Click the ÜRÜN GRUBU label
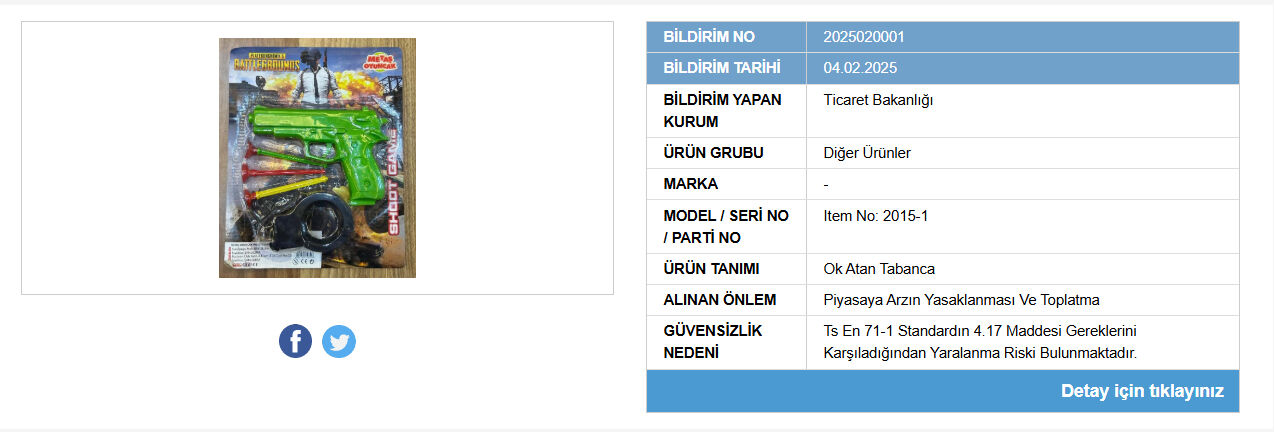 [713, 153]
